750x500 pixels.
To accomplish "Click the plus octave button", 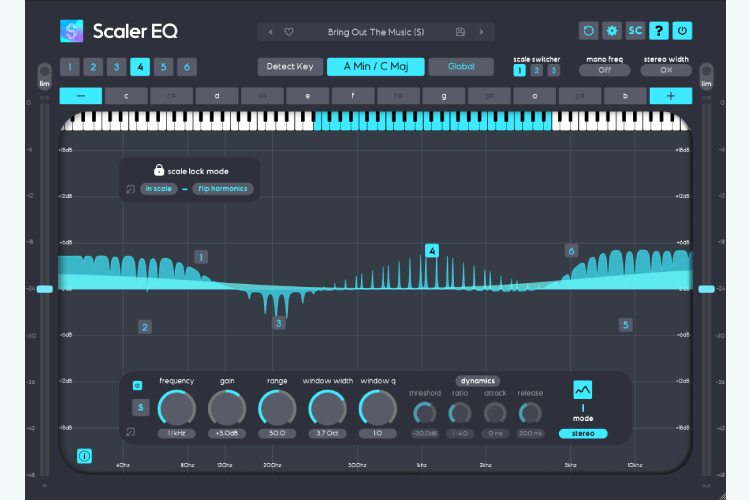I will (671, 96).
